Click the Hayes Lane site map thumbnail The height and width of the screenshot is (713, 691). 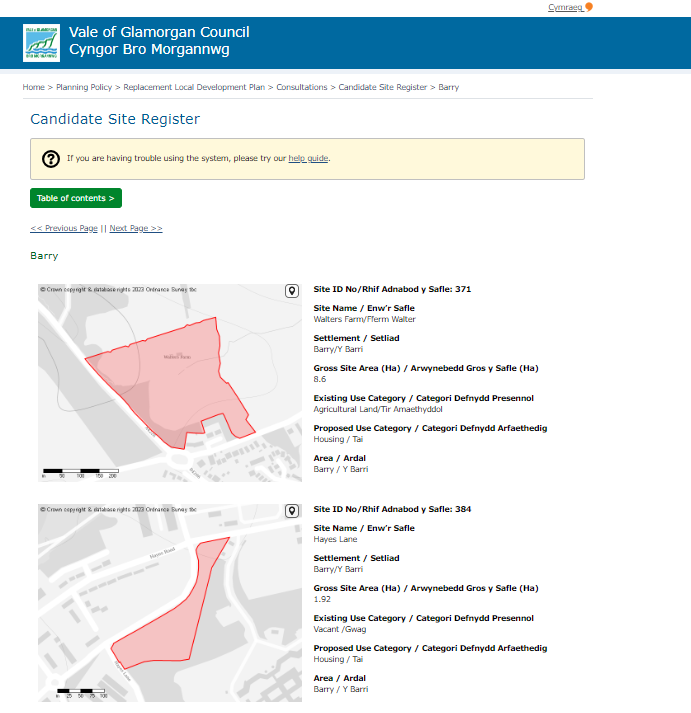tap(170, 603)
